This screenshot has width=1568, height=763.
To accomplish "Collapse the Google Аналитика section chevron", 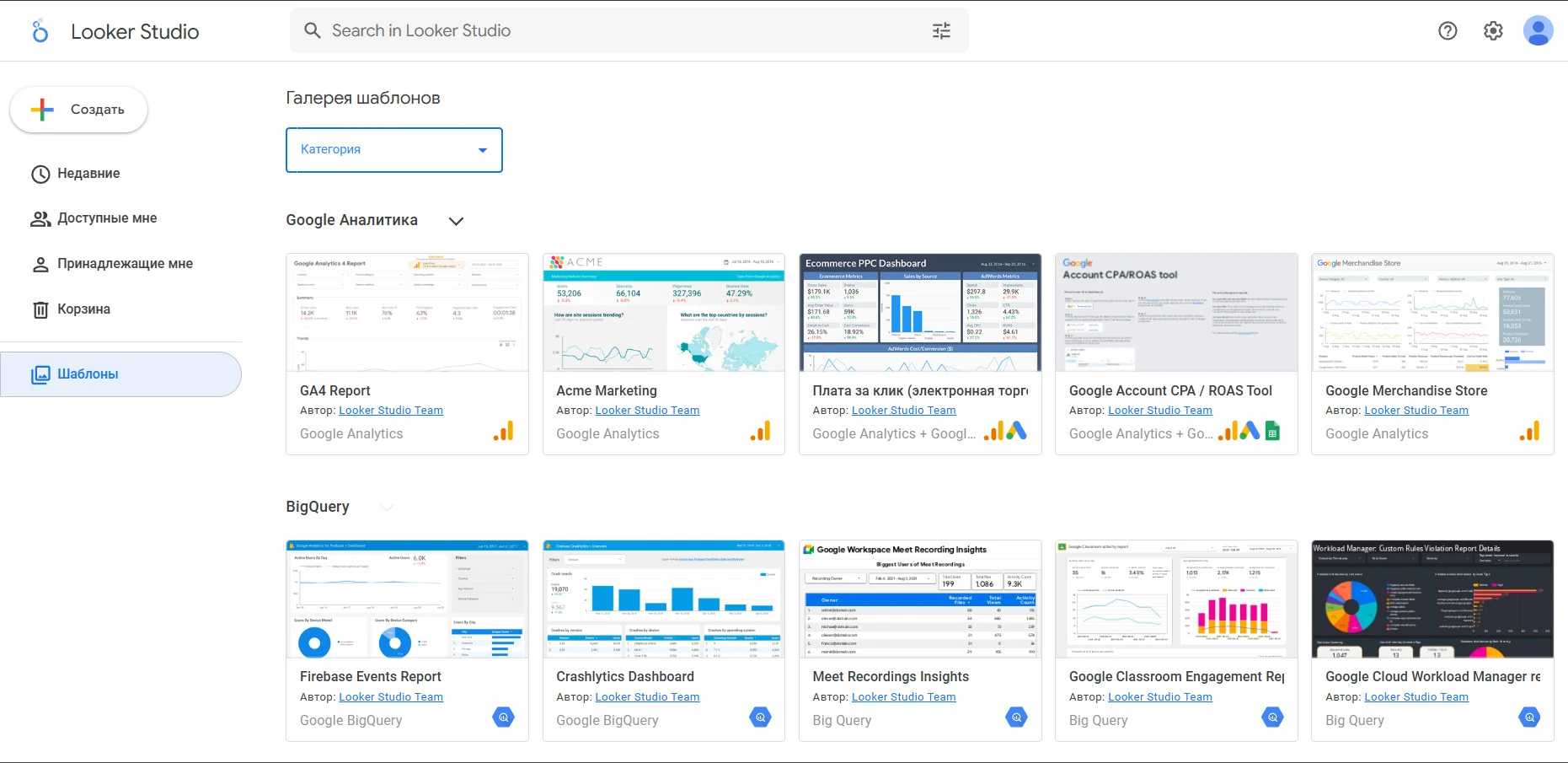I will [x=456, y=221].
